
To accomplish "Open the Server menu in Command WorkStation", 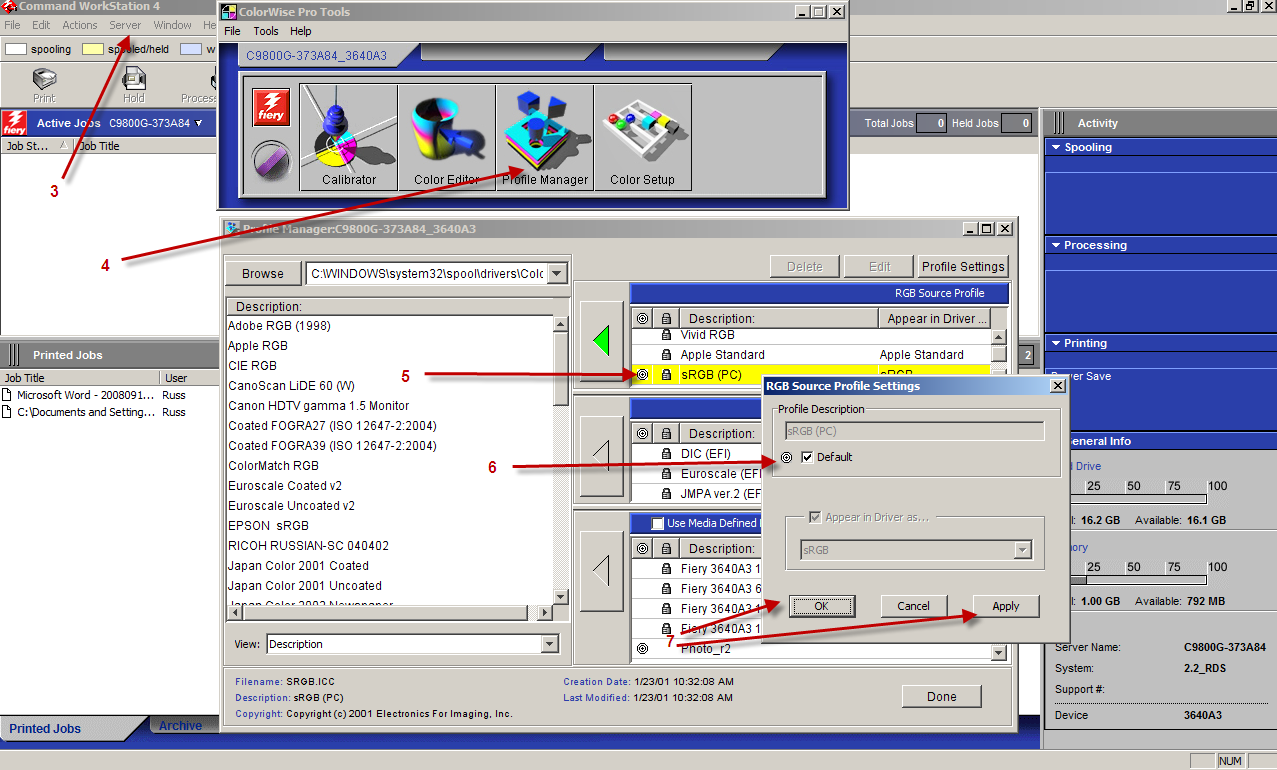I will [125, 25].
